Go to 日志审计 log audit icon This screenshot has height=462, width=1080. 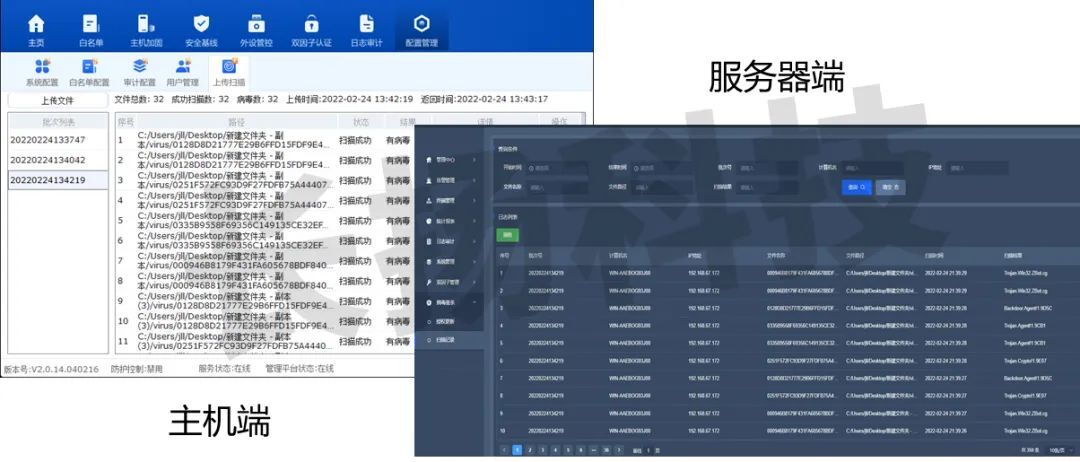[x=366, y=29]
